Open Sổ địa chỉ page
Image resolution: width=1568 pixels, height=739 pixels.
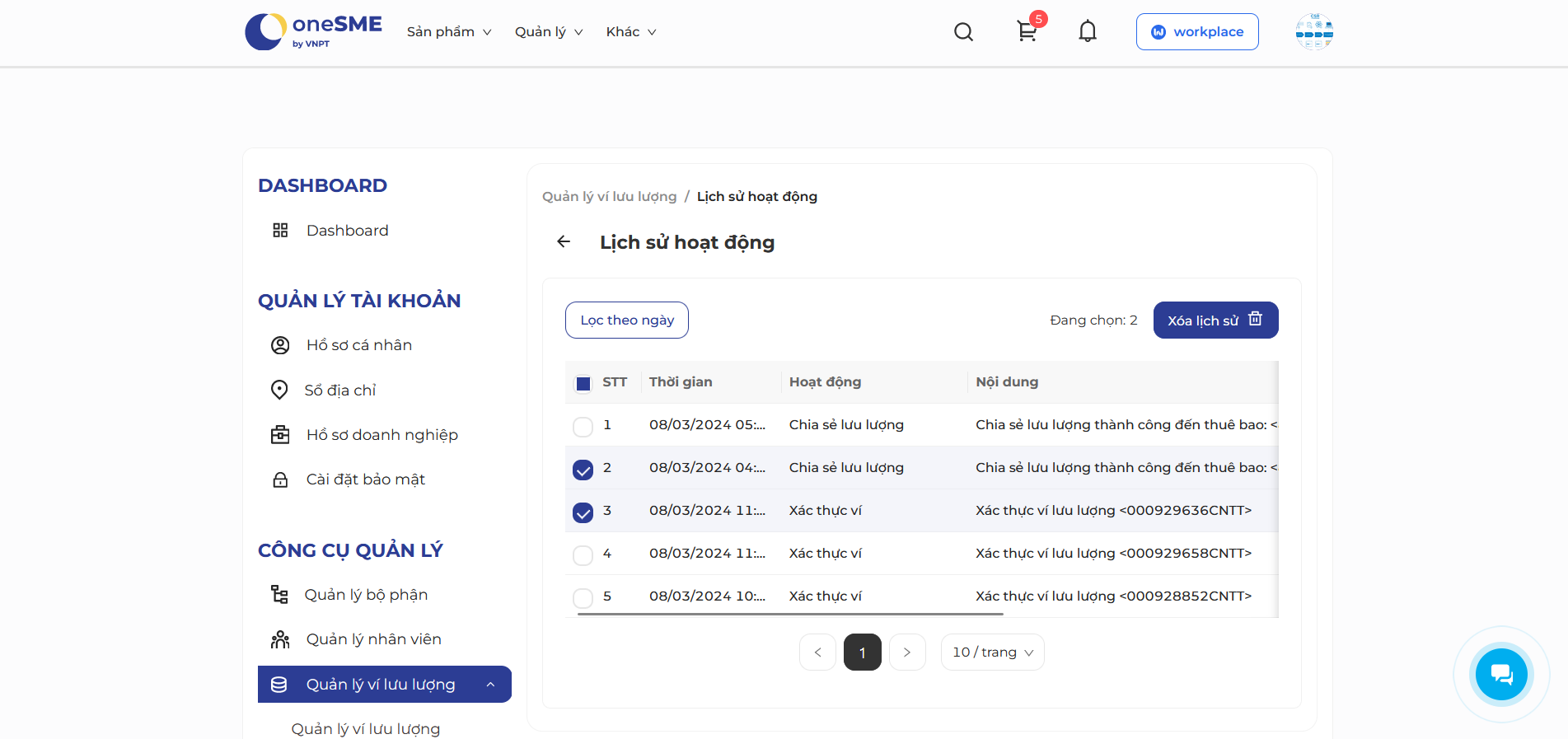pos(339,390)
